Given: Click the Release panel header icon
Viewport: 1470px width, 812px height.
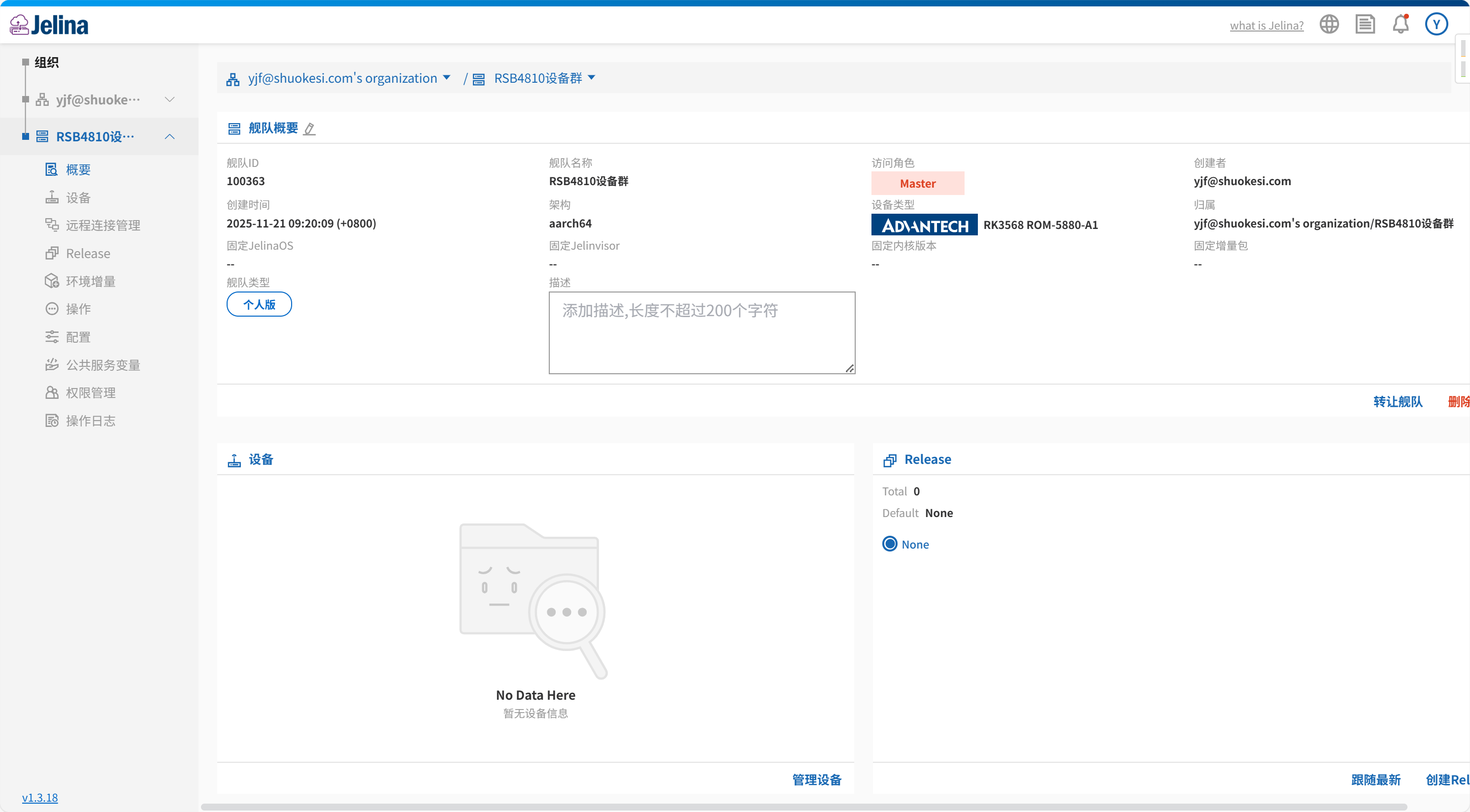Looking at the screenshot, I should (889, 460).
